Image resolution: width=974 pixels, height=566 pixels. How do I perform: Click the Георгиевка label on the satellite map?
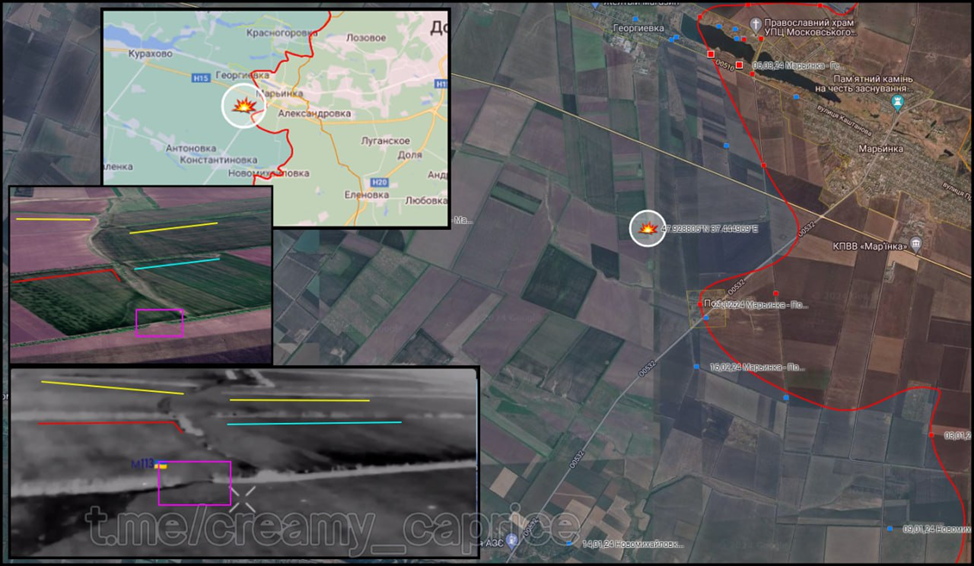point(639,28)
